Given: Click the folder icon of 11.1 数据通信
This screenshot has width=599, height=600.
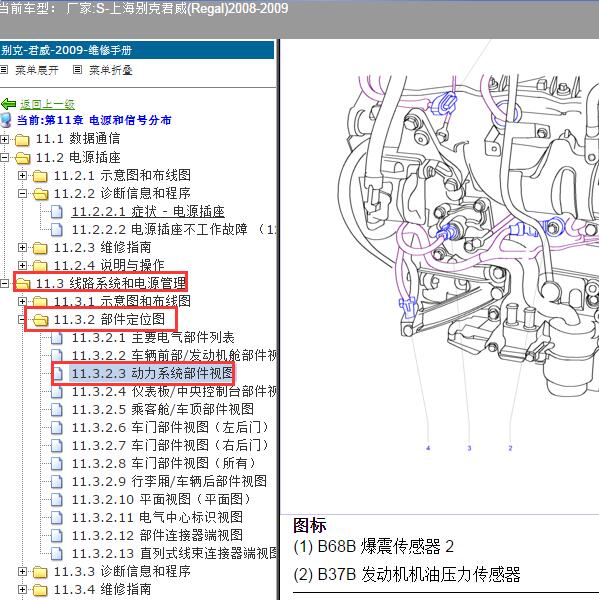Looking at the screenshot, I should [x=22, y=140].
